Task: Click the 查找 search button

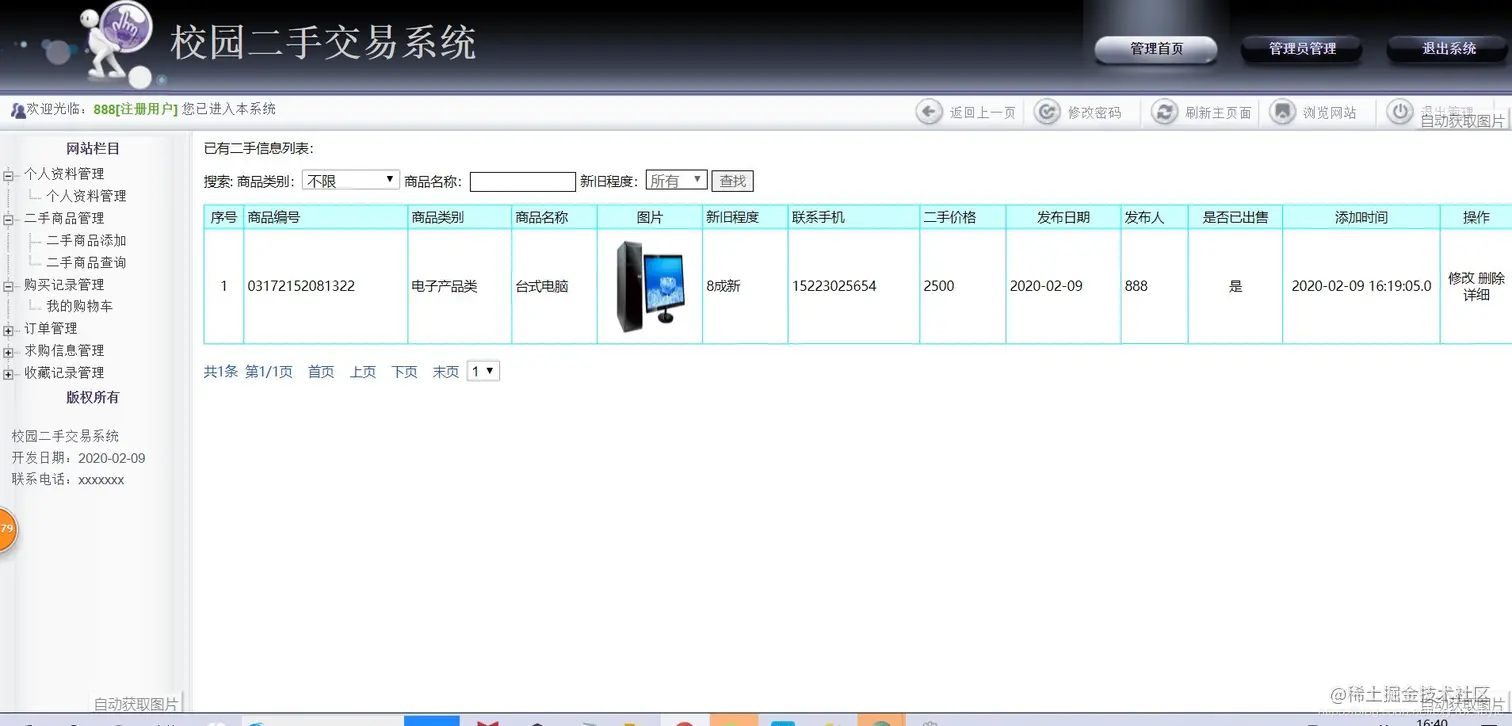Action: click(733, 181)
